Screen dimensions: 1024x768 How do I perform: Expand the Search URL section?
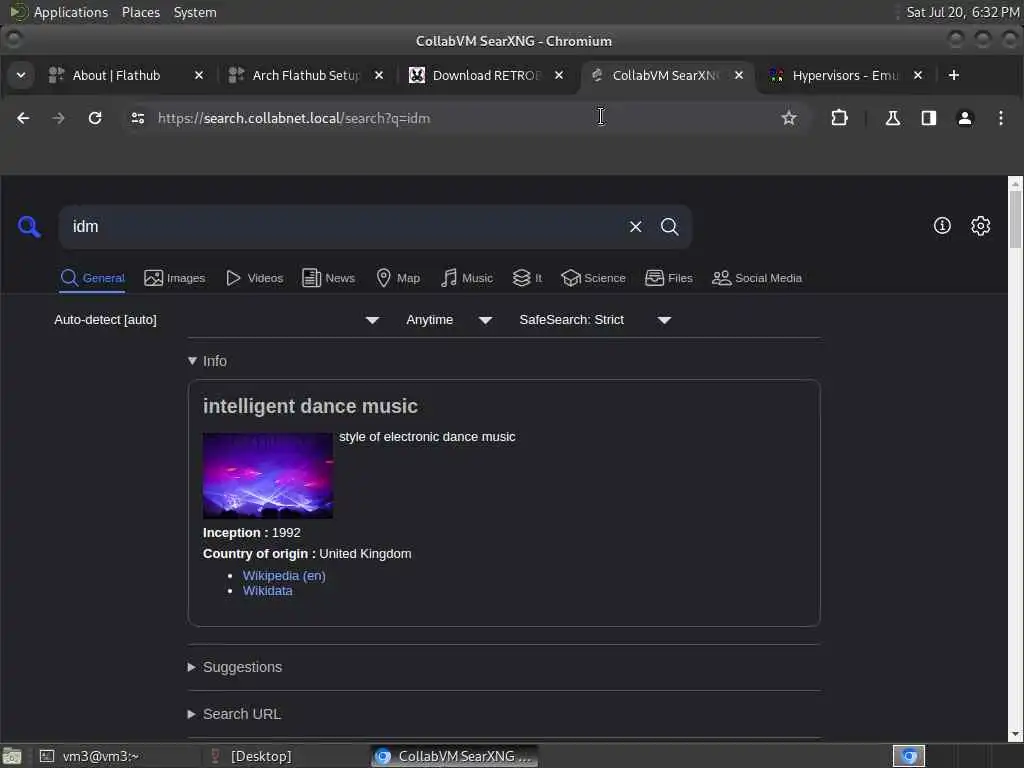click(x=234, y=714)
